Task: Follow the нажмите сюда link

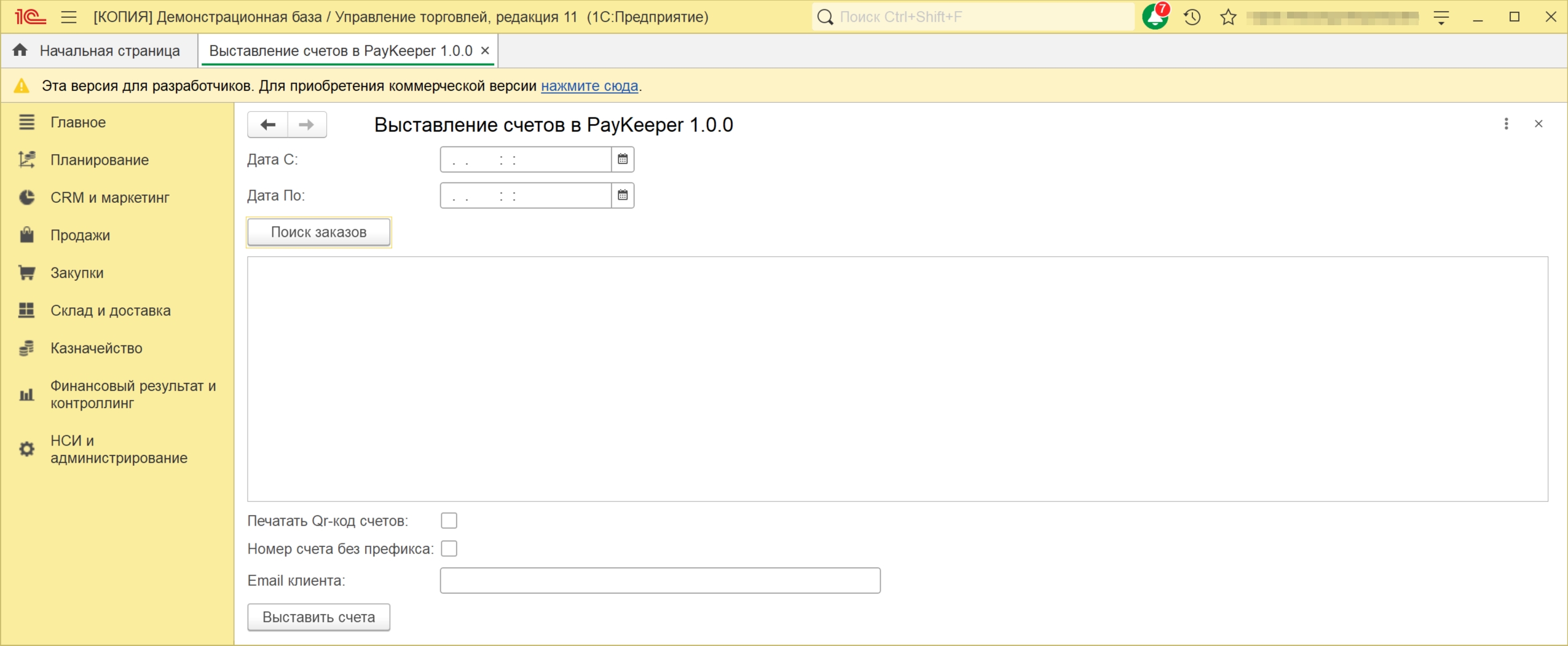Action: click(x=589, y=86)
